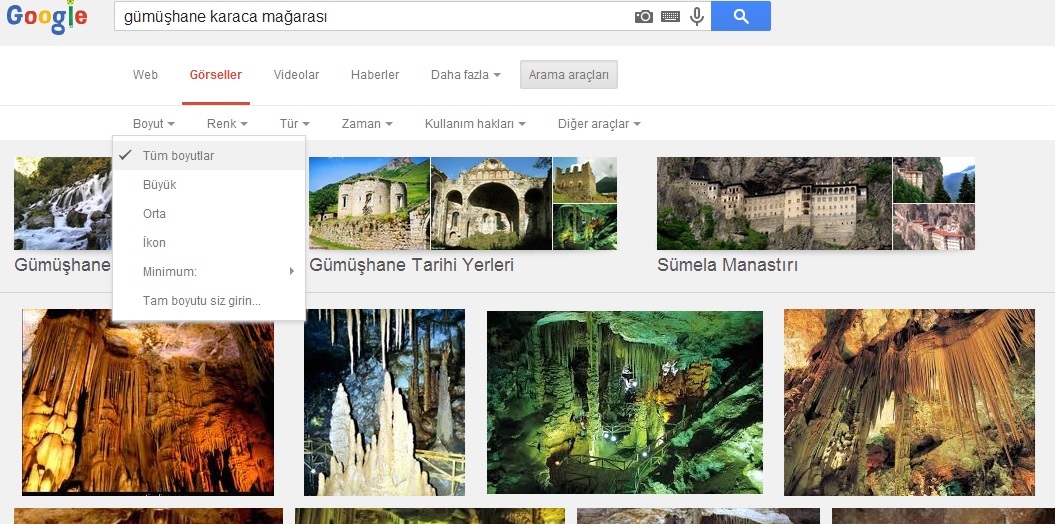Open the waterfall thumbnail for Gümüşhane

(x=63, y=203)
